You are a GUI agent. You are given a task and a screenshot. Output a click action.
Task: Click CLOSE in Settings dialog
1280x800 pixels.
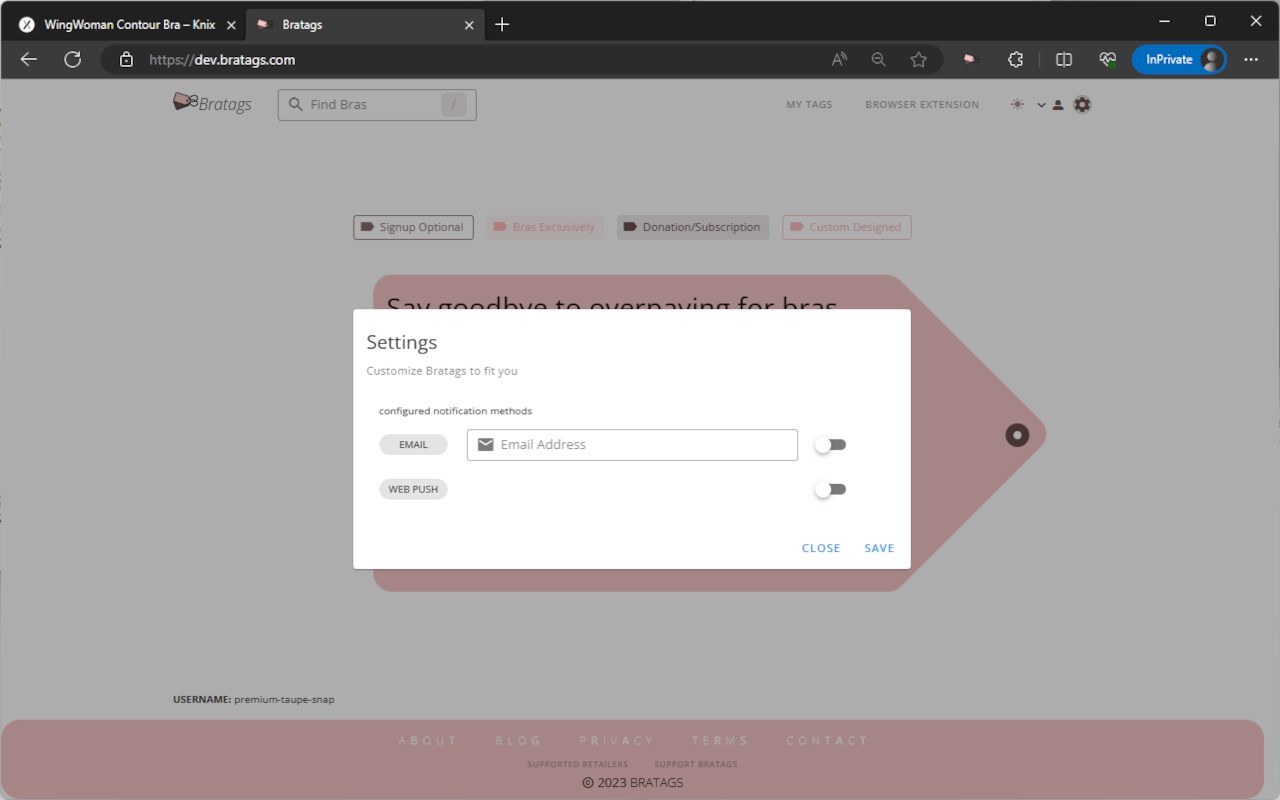pyautogui.click(x=821, y=548)
